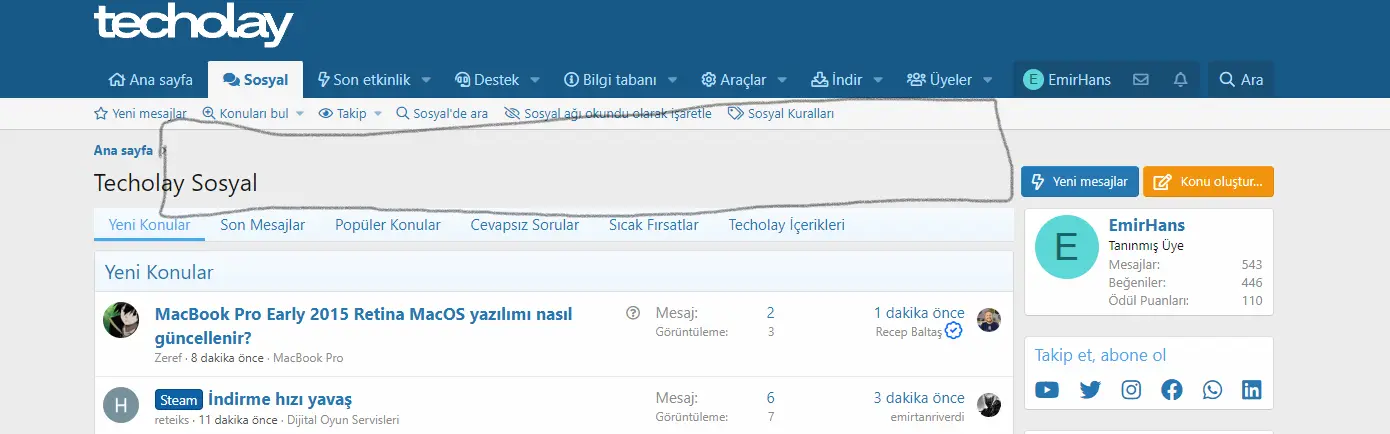Image resolution: width=1390 pixels, height=434 pixels.
Task: Click the question mark icon on MacBook topic
Action: 633,313
